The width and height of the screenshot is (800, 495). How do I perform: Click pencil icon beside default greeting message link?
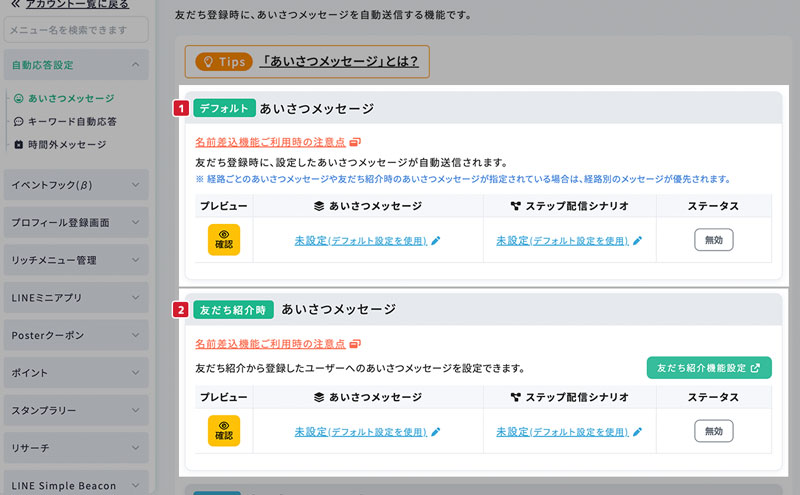pos(436,241)
